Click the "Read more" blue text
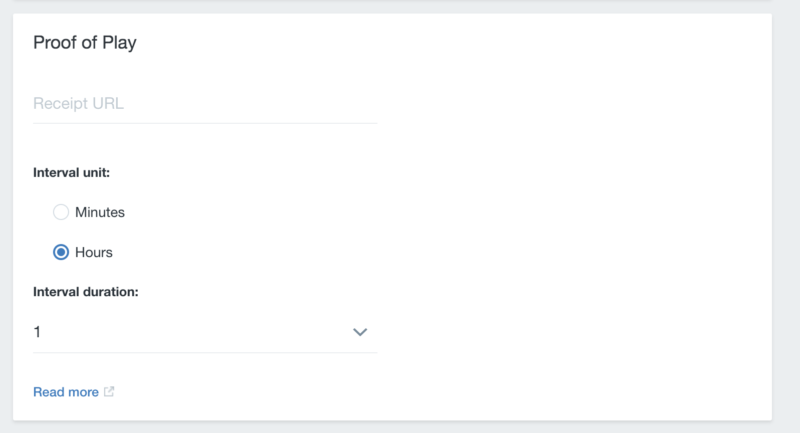This screenshot has height=433, width=800. [66, 392]
